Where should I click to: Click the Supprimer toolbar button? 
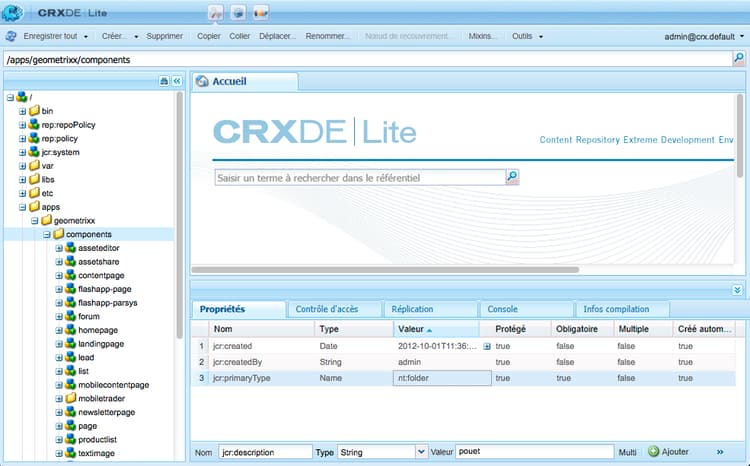[x=165, y=36]
